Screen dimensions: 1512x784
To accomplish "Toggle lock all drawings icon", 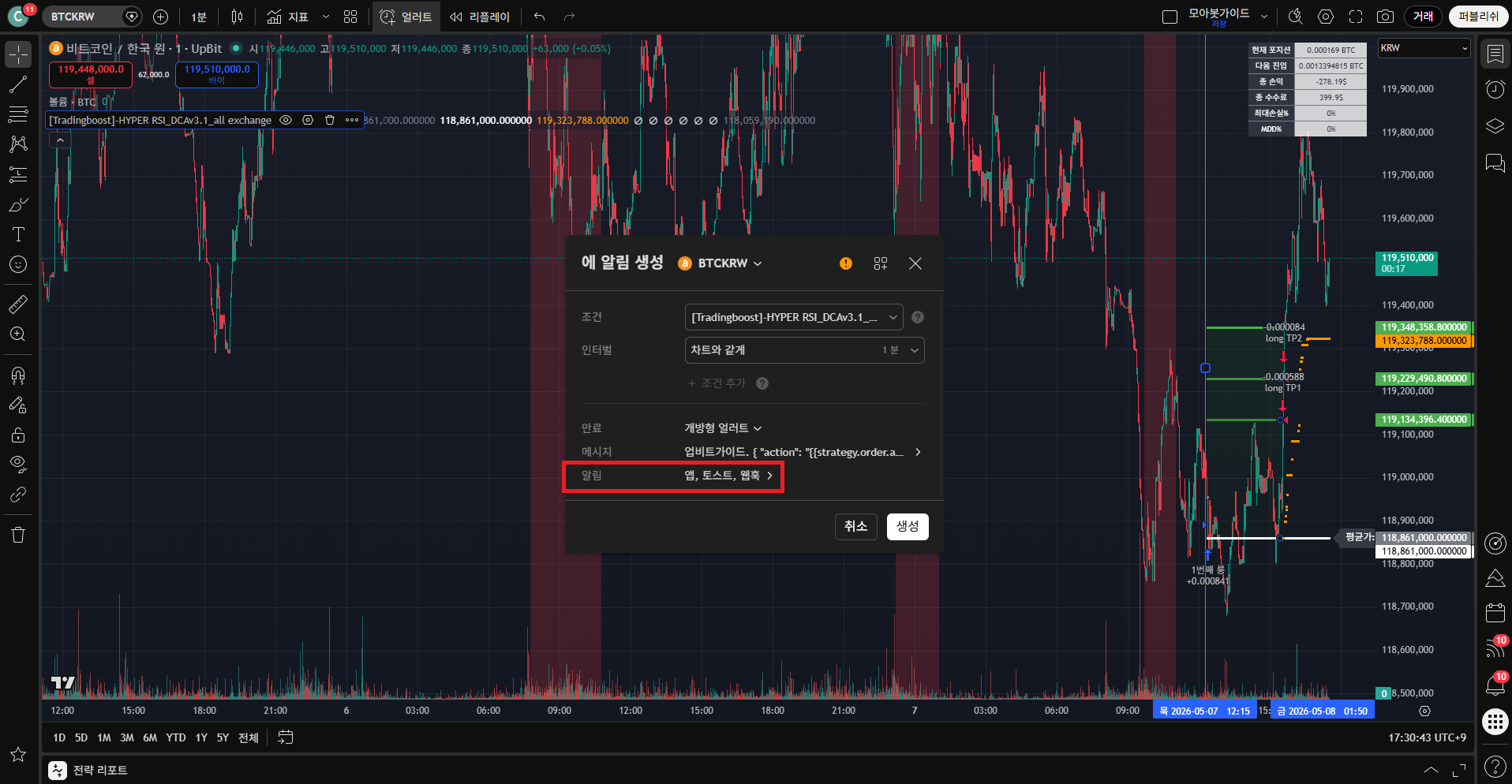I will (18, 435).
